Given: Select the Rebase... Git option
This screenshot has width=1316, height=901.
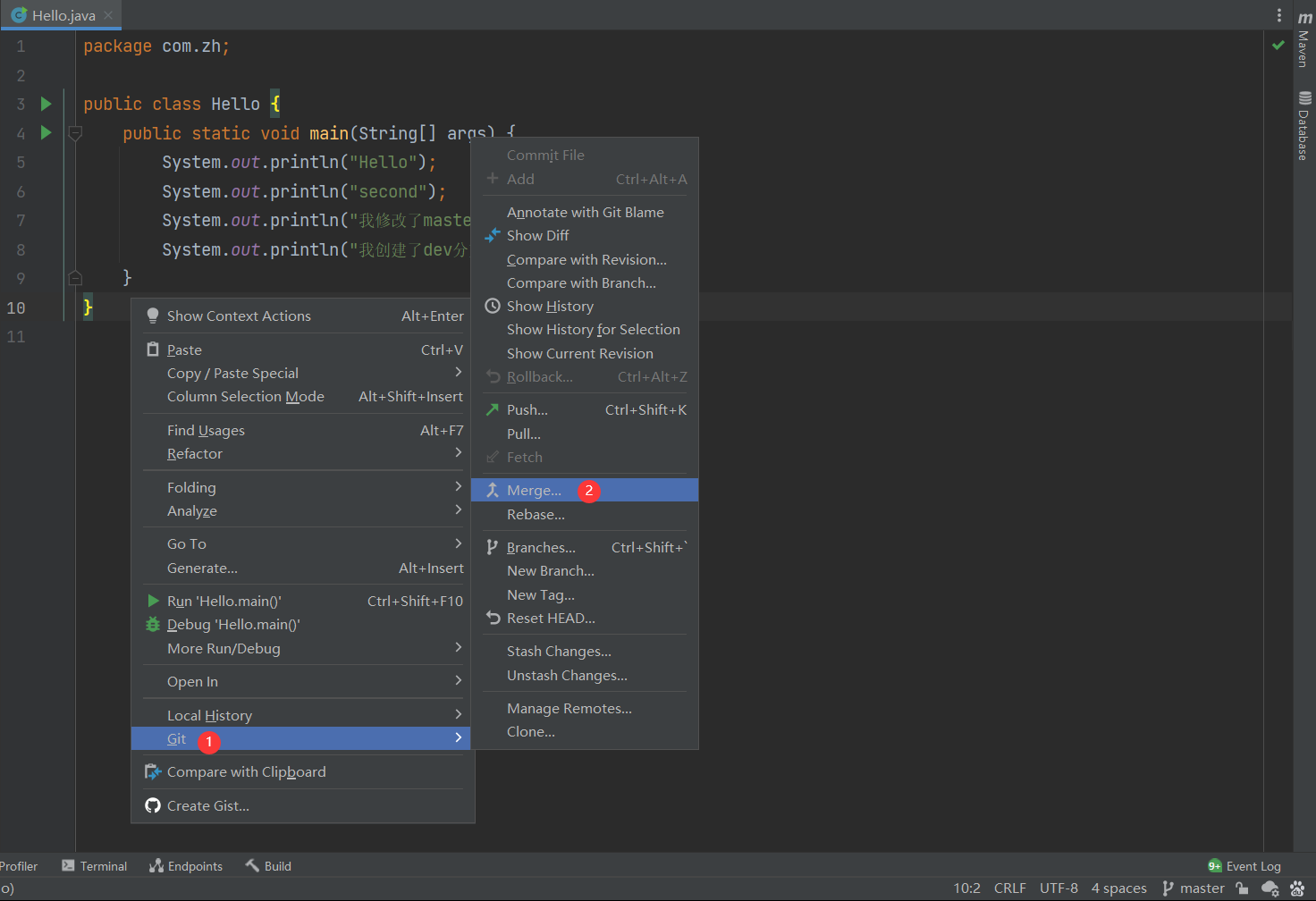Looking at the screenshot, I should tap(585, 514).
